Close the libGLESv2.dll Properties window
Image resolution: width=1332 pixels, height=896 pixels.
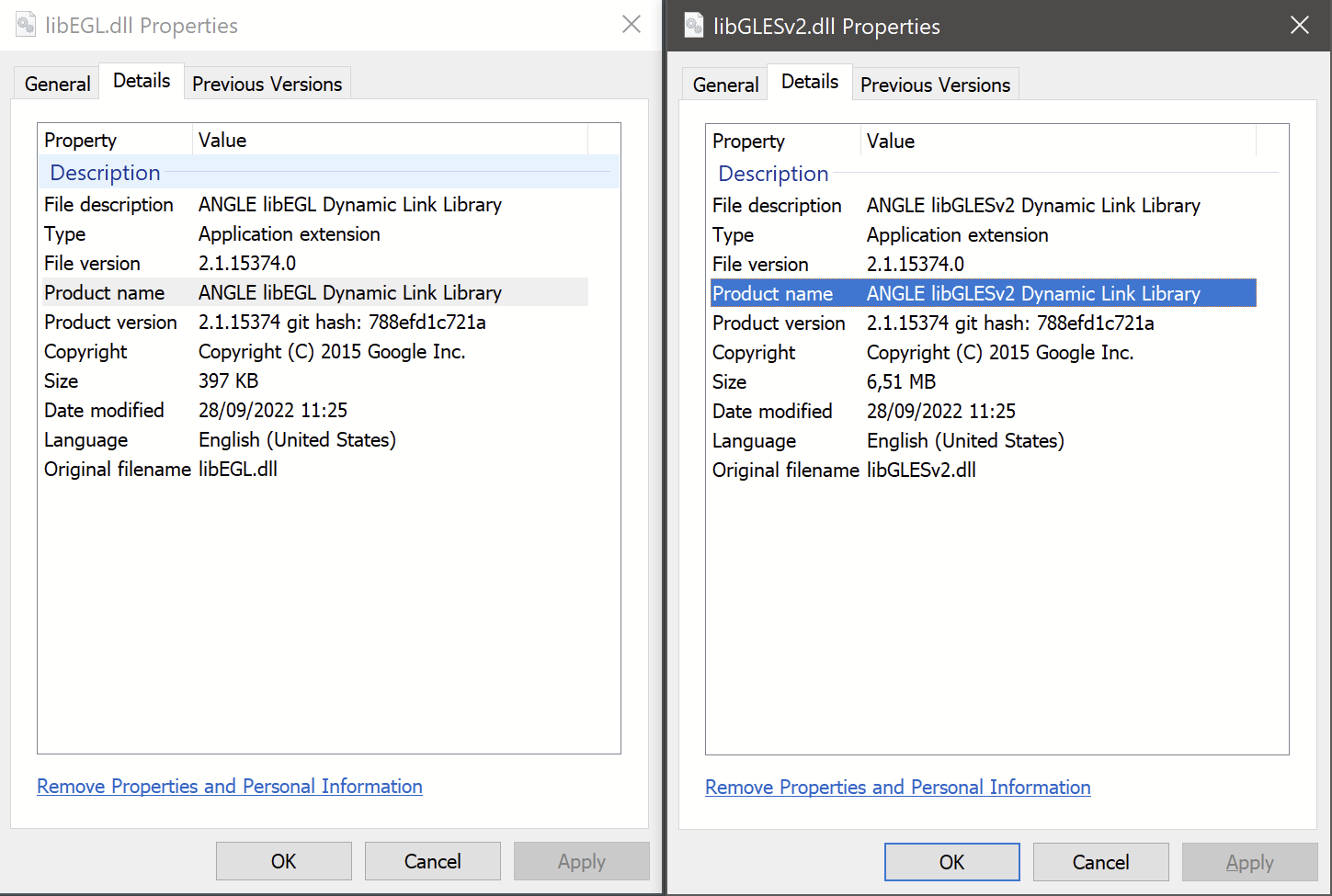click(x=1300, y=26)
